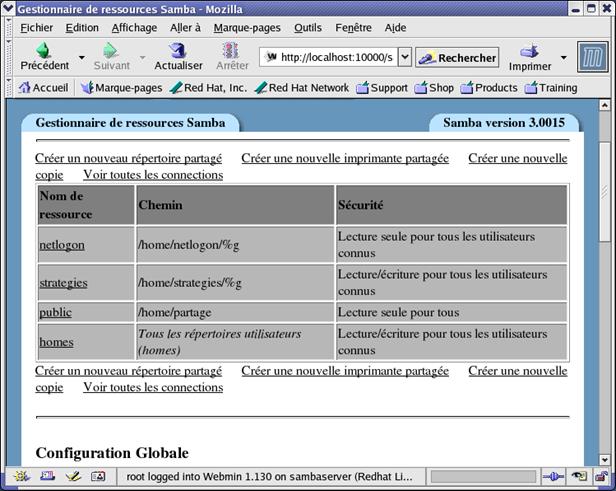The image size is (616, 491).
Task: Expand the Précédent history dropdown arrow
Action: point(82,57)
